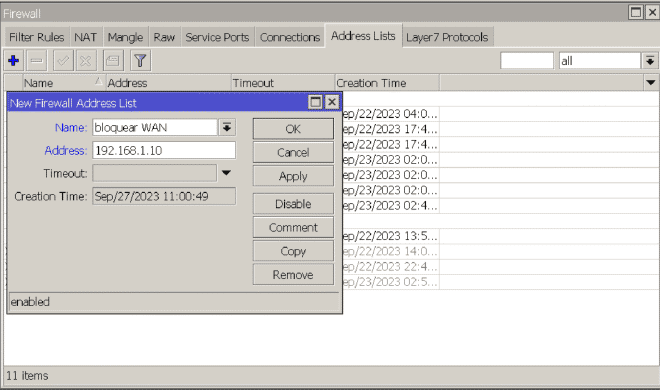Viewport: 660px width, 390px height.
Task: Switch to Layer7 Protocols tab
Action: click(447, 37)
